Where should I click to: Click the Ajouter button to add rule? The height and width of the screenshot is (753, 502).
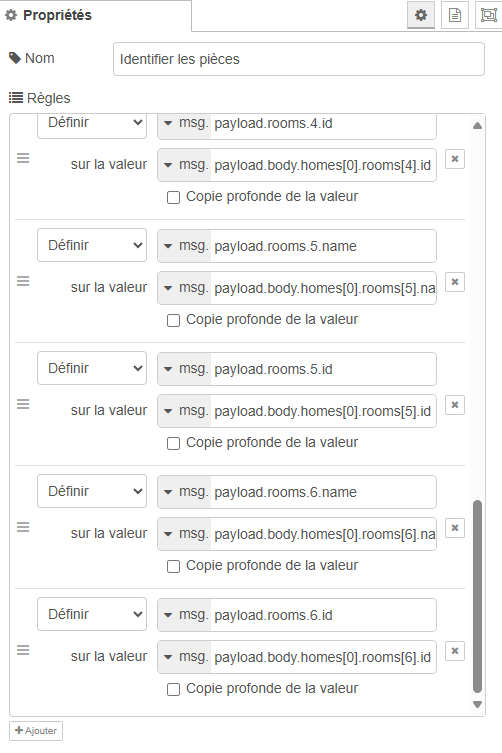pos(36,731)
